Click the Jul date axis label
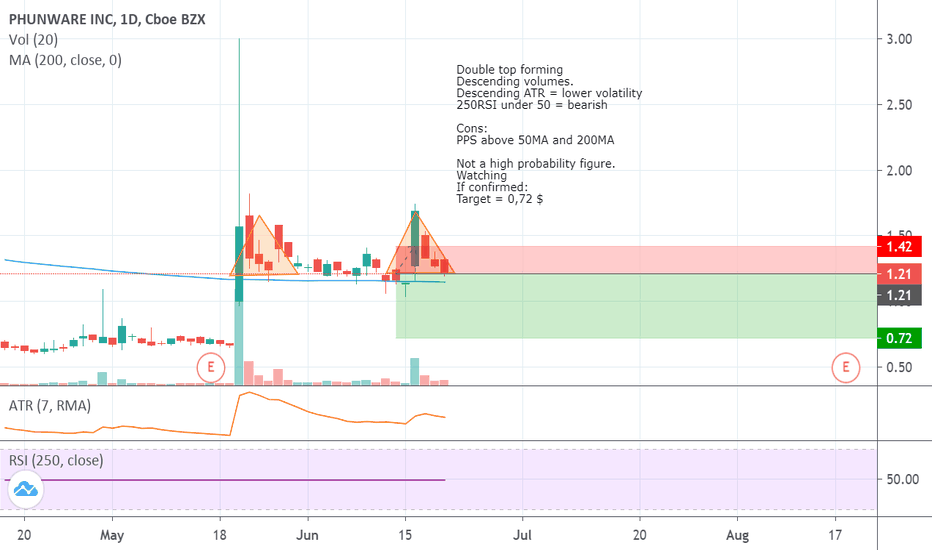932x550 pixels. point(522,535)
